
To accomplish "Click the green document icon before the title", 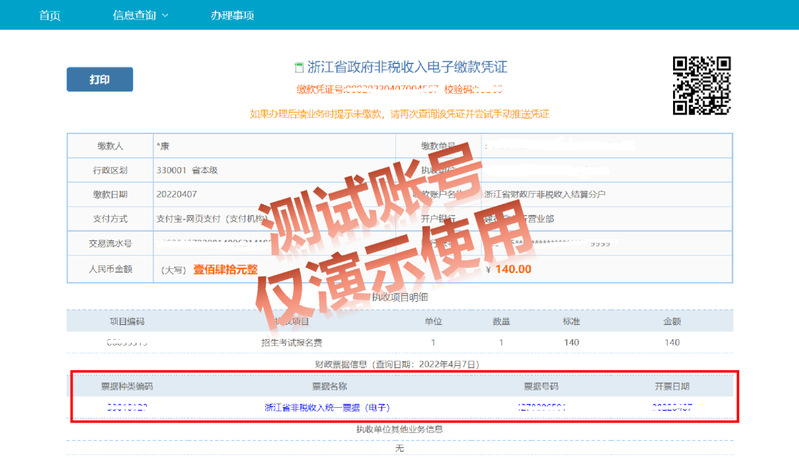I will 298,68.
